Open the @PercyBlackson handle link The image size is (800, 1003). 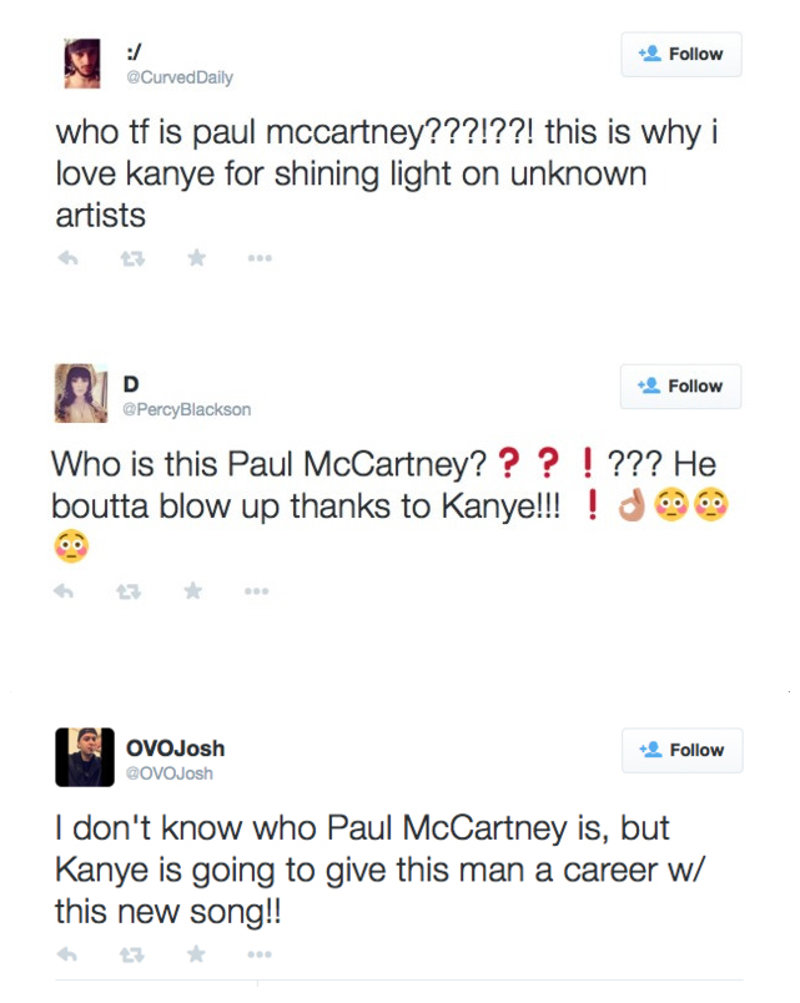click(x=186, y=409)
